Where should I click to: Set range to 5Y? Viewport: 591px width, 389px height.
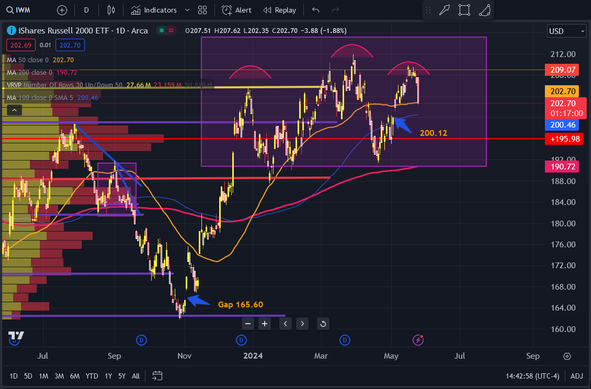point(122,376)
